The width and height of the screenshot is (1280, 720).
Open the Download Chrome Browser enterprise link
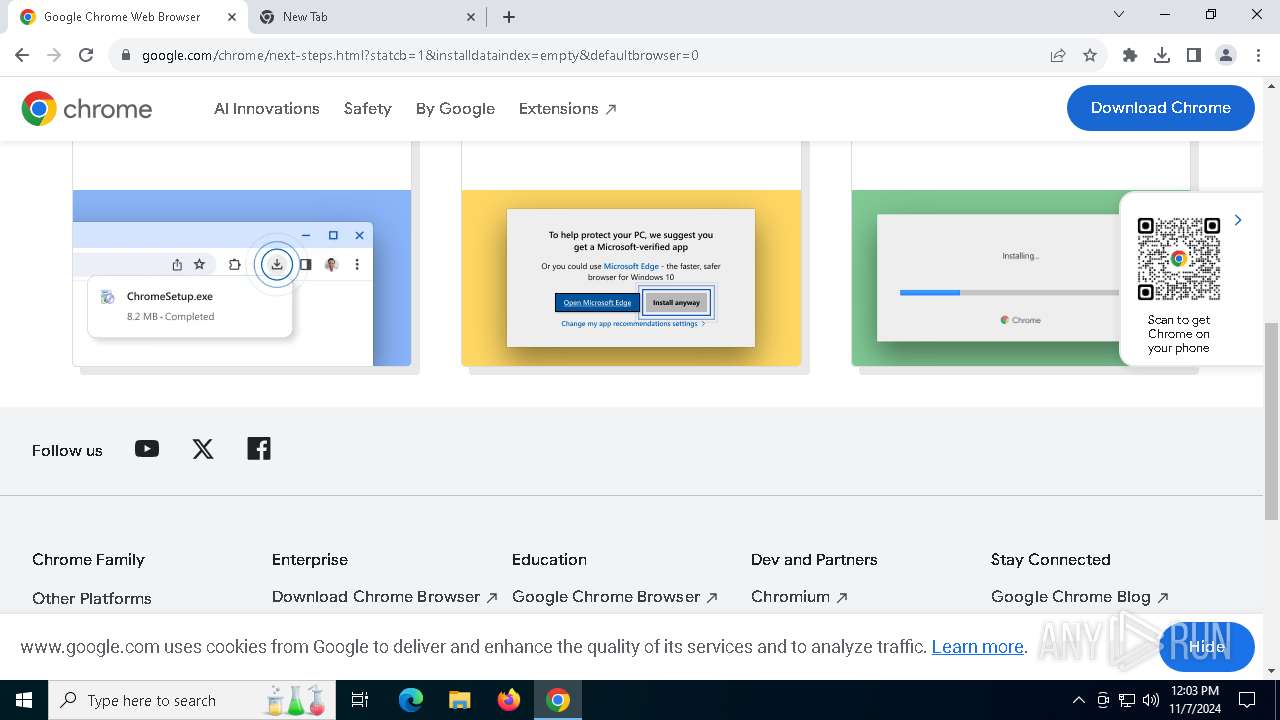384,597
